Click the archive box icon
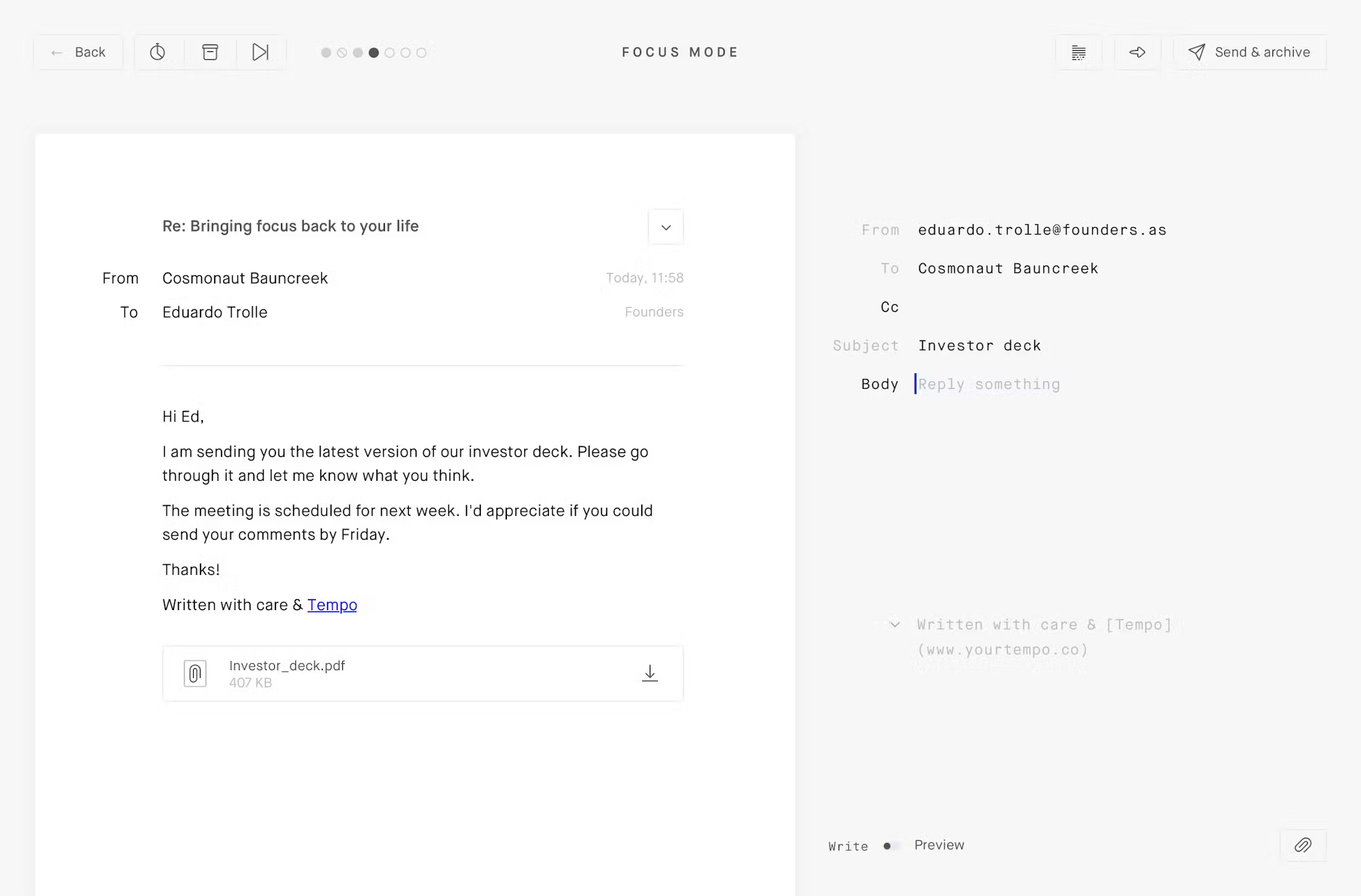The height and width of the screenshot is (896, 1361). click(x=210, y=52)
